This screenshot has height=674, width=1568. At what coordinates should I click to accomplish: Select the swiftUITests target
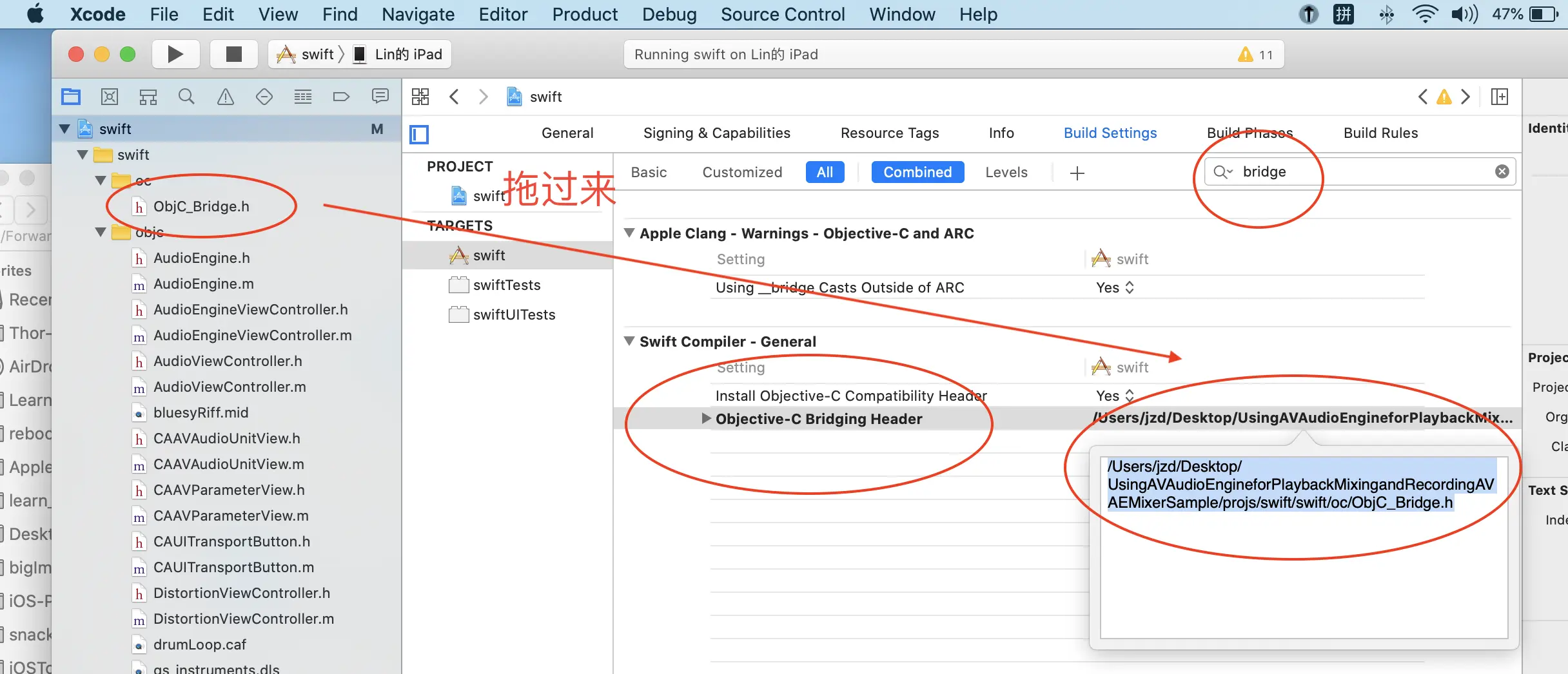pyautogui.click(x=514, y=314)
